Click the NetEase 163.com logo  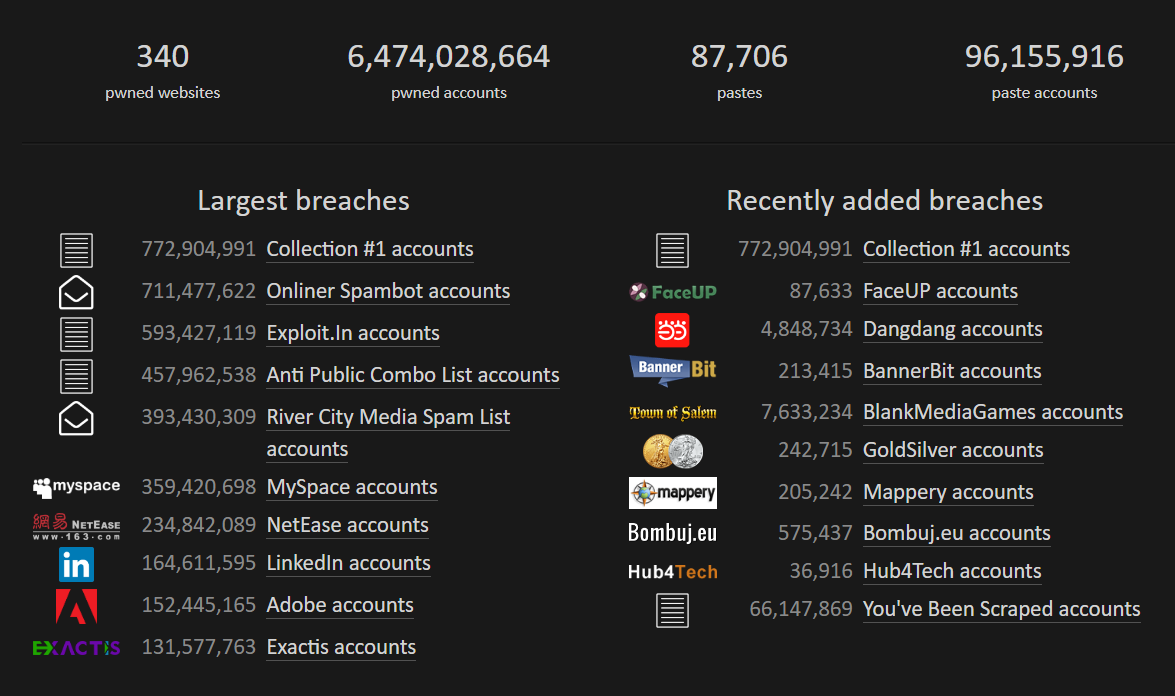tap(76, 527)
